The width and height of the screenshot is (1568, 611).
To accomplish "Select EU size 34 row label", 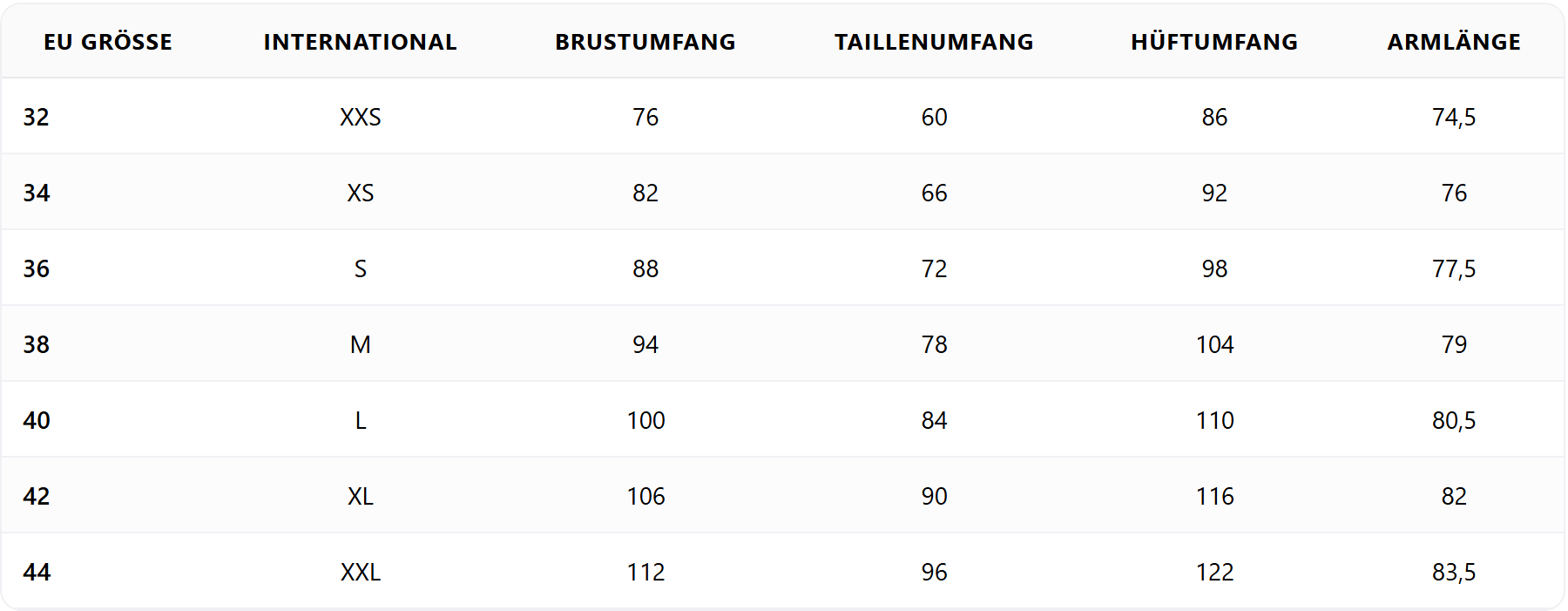I will (x=37, y=193).
